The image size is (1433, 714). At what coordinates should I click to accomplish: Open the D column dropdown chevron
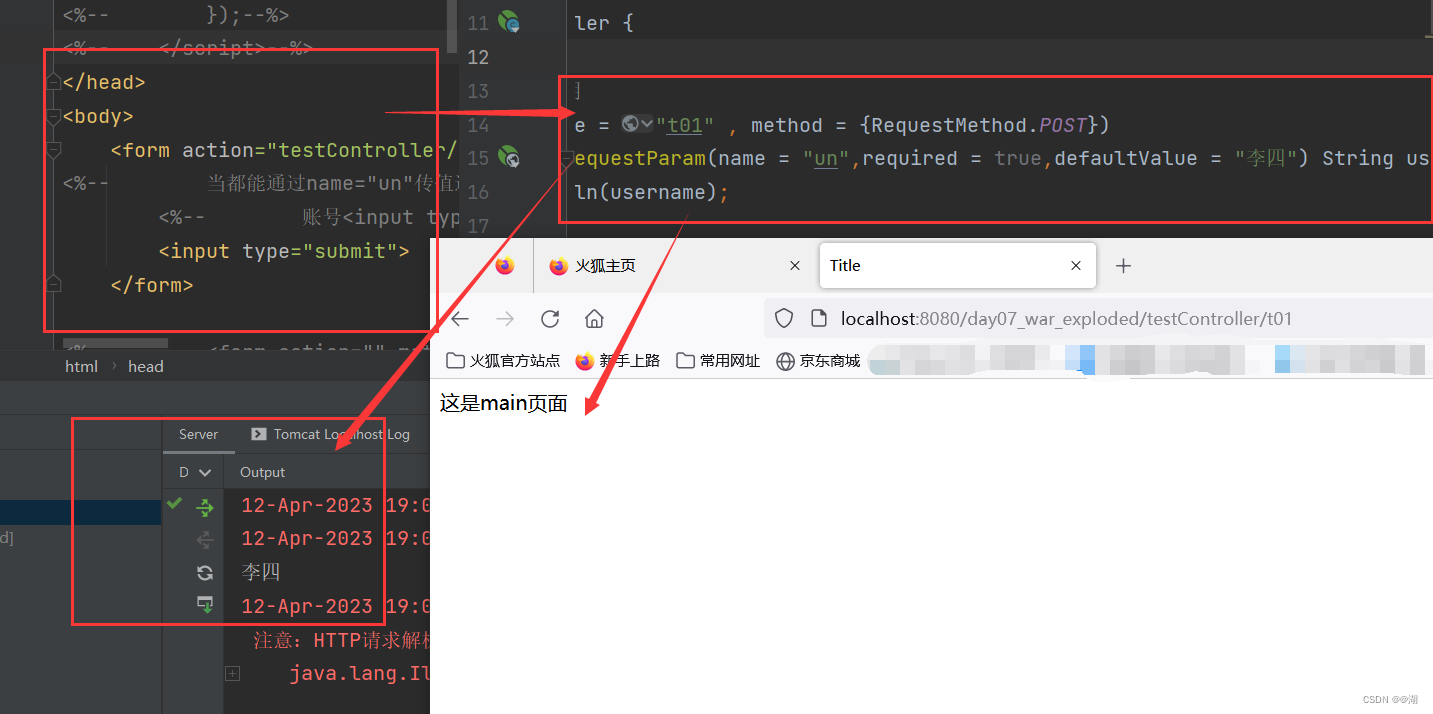[205, 472]
